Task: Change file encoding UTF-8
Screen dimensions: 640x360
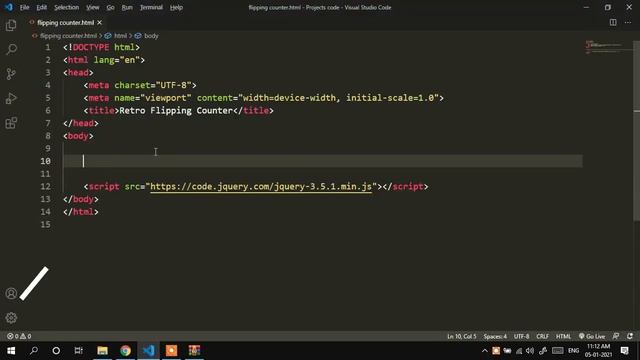Action: (x=521, y=336)
